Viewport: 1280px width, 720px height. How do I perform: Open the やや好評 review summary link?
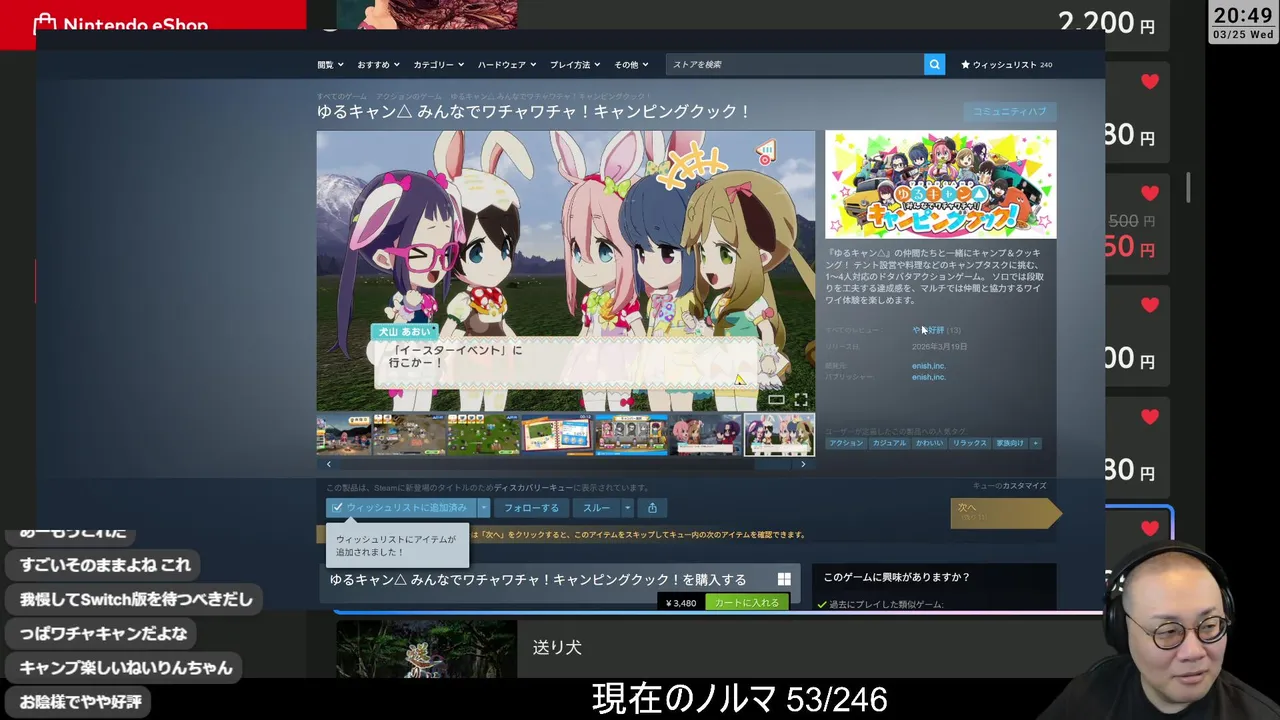(x=928, y=330)
